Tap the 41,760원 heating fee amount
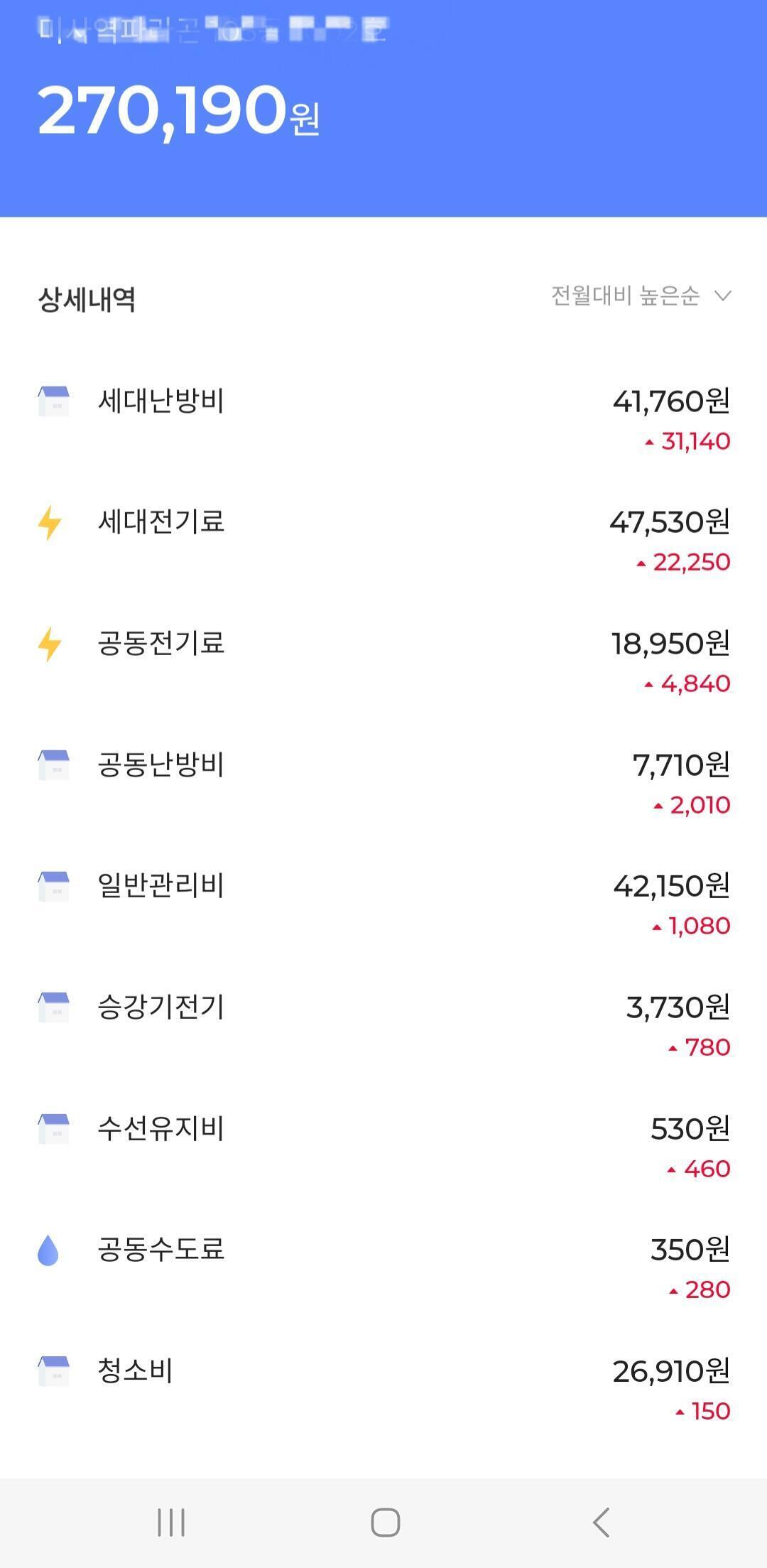 [x=671, y=401]
